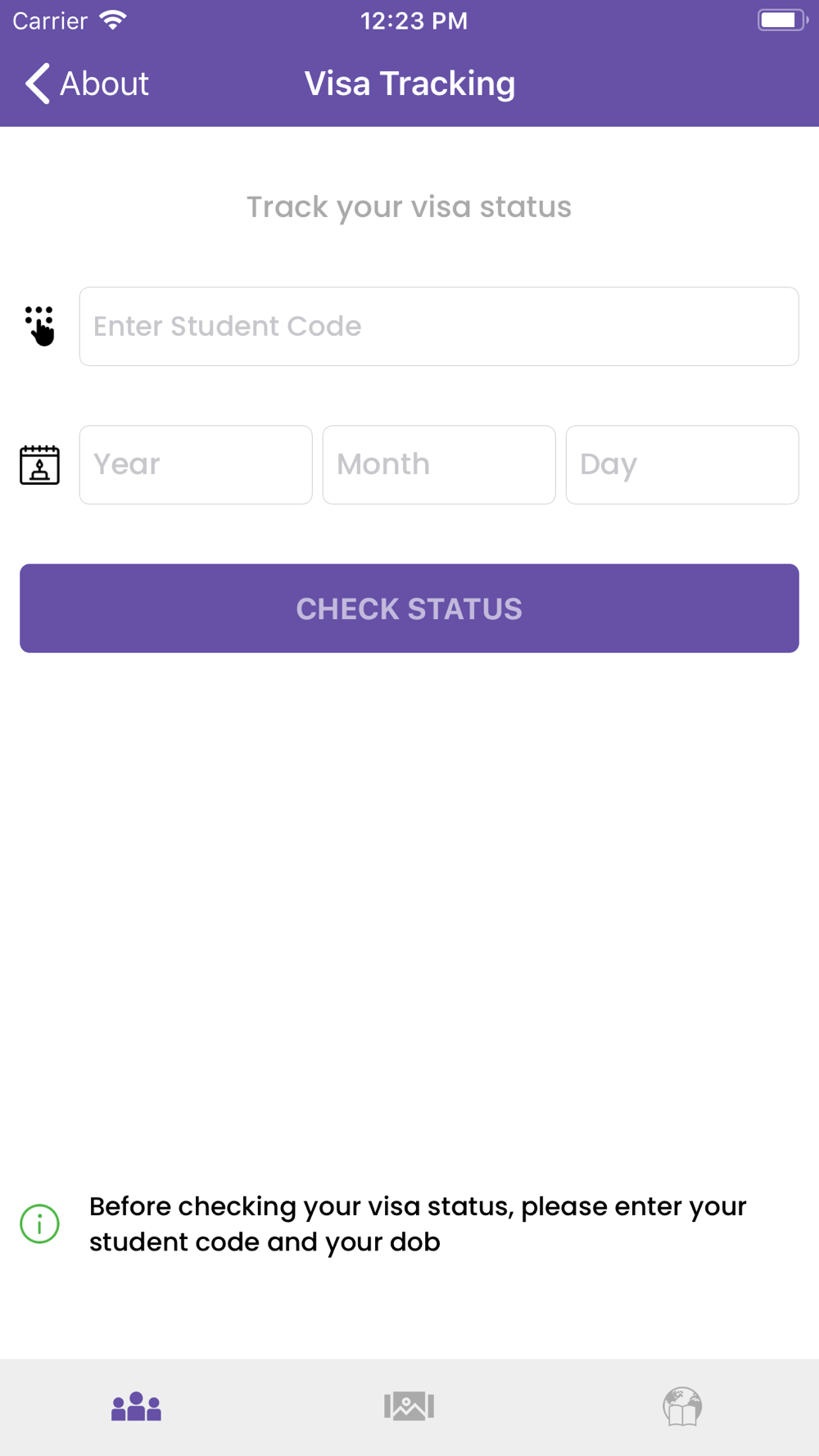Tap the Visa Tracking title
This screenshot has height=1456, width=819.
tap(409, 84)
